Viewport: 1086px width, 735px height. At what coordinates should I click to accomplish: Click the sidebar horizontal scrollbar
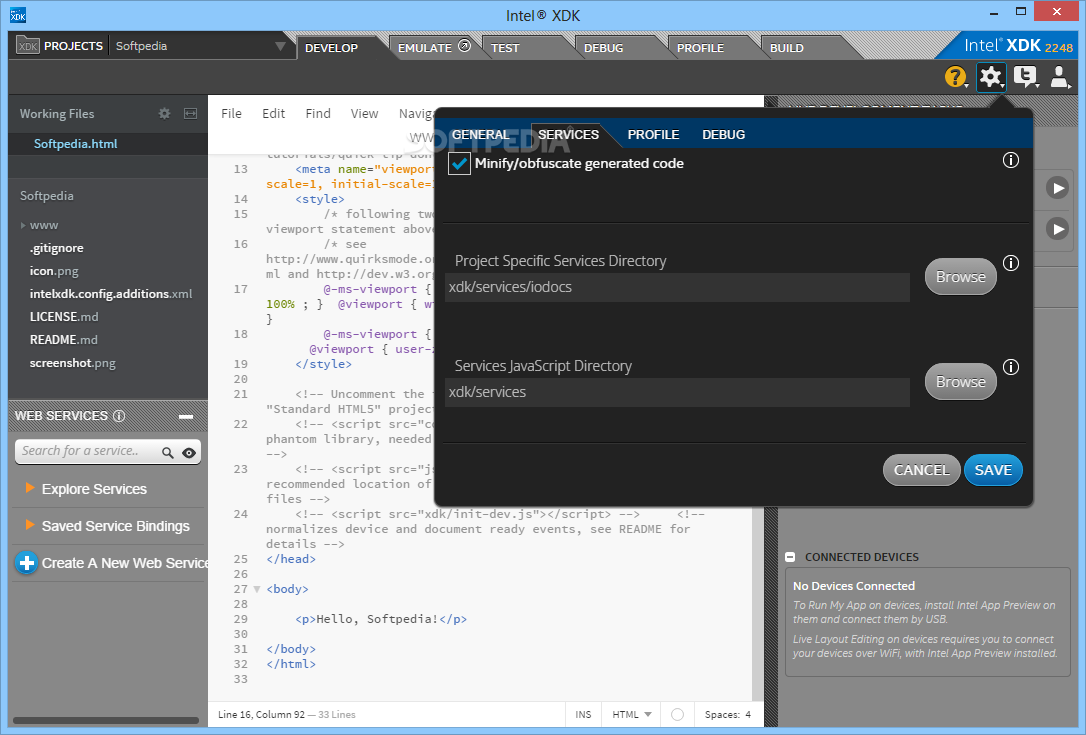point(106,720)
